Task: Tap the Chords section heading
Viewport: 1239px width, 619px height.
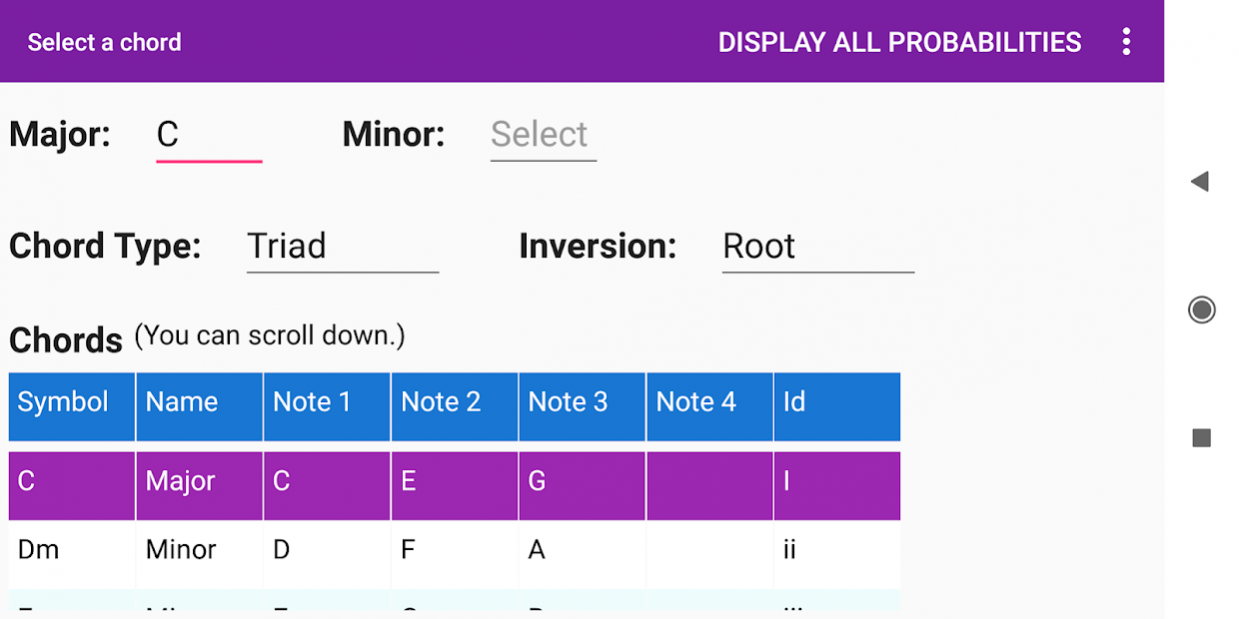Action: (66, 340)
